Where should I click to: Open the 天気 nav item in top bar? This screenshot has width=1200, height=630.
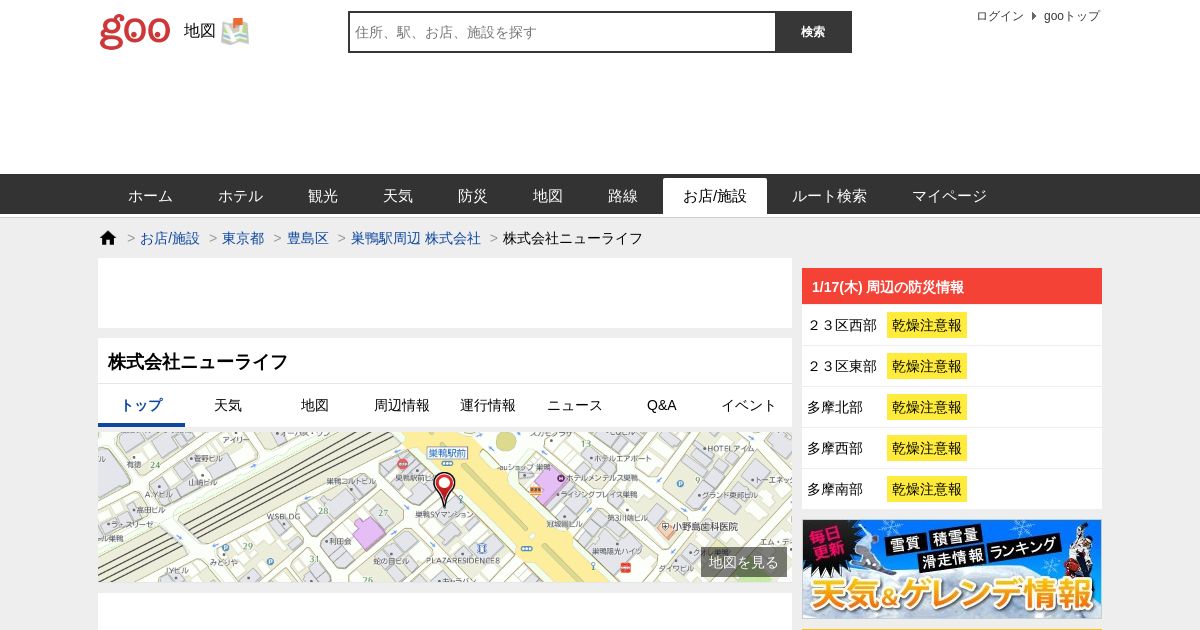398,196
